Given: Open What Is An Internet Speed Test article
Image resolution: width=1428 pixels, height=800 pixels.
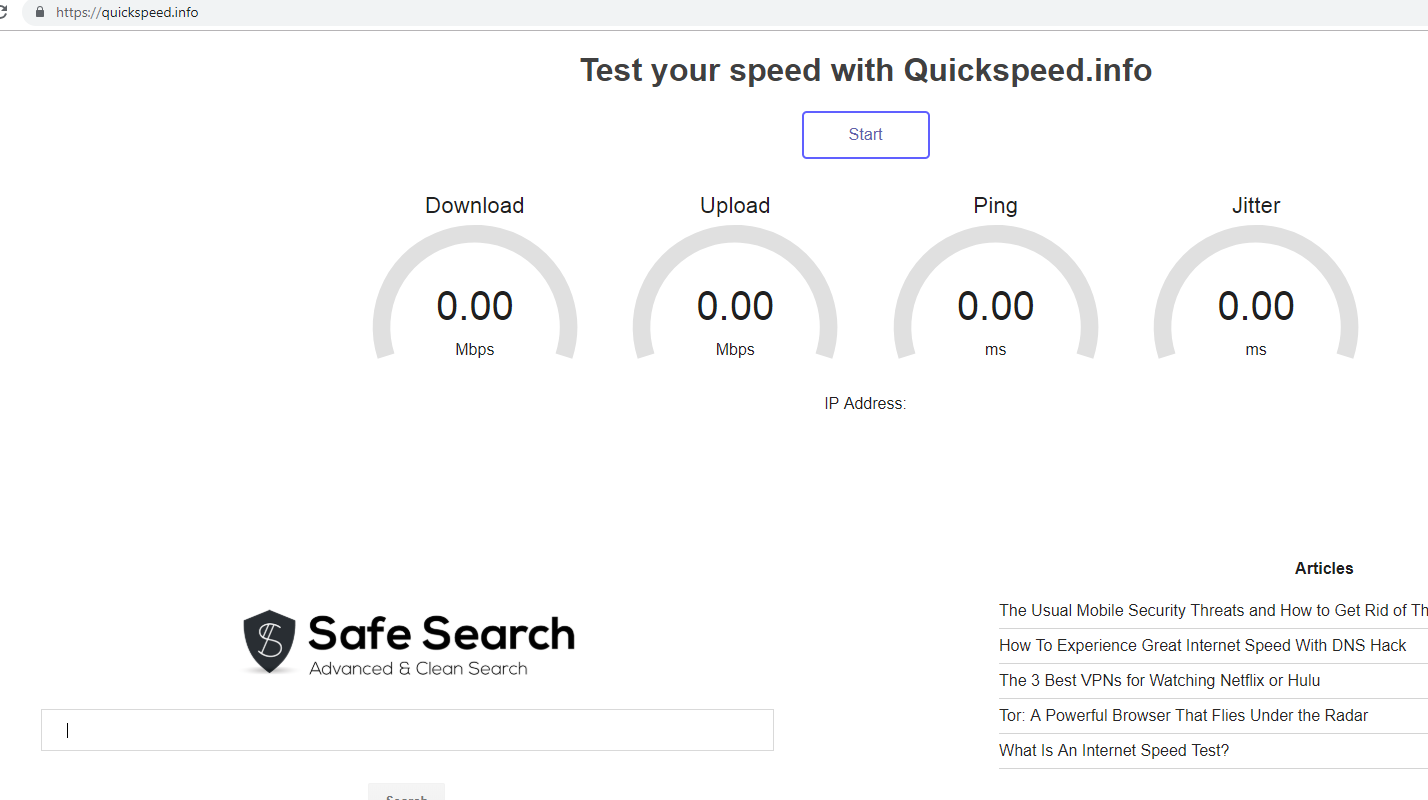Looking at the screenshot, I should click(x=1114, y=750).
